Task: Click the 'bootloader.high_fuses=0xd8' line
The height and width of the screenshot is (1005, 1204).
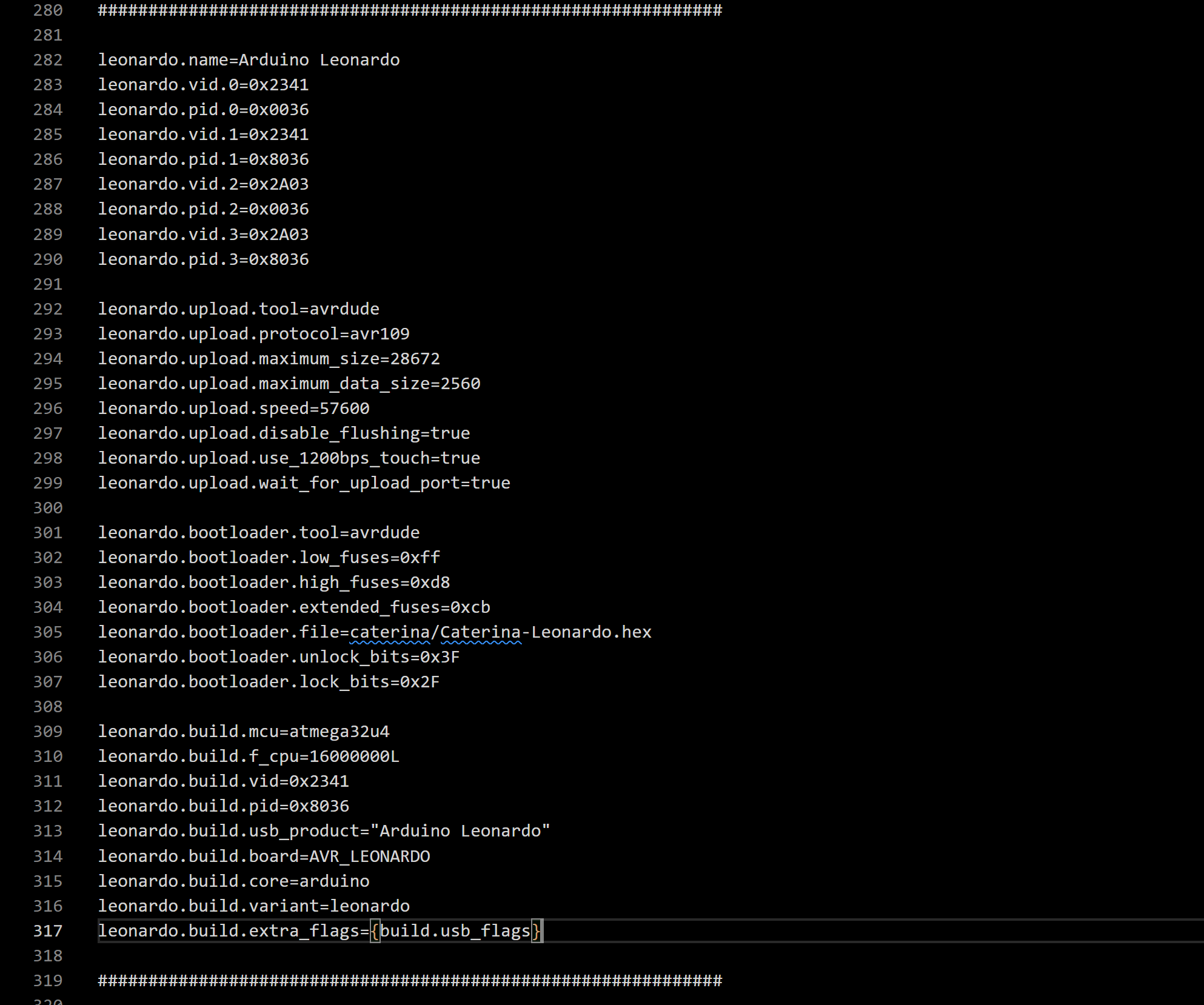Action: tap(274, 583)
